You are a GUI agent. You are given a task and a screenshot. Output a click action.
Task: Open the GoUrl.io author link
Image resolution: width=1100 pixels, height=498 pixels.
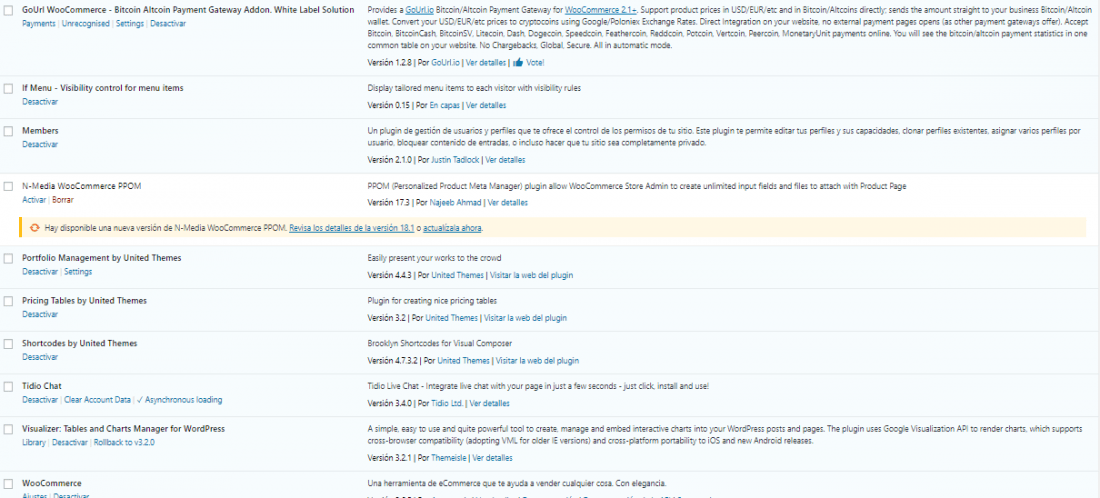point(445,62)
